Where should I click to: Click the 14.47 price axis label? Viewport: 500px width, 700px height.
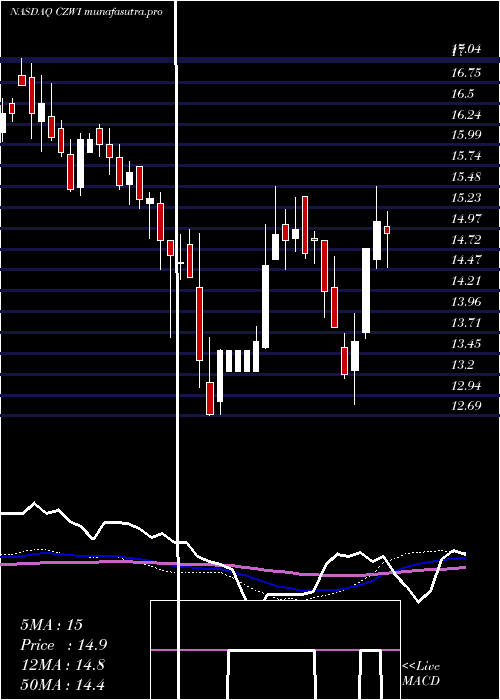(466, 260)
